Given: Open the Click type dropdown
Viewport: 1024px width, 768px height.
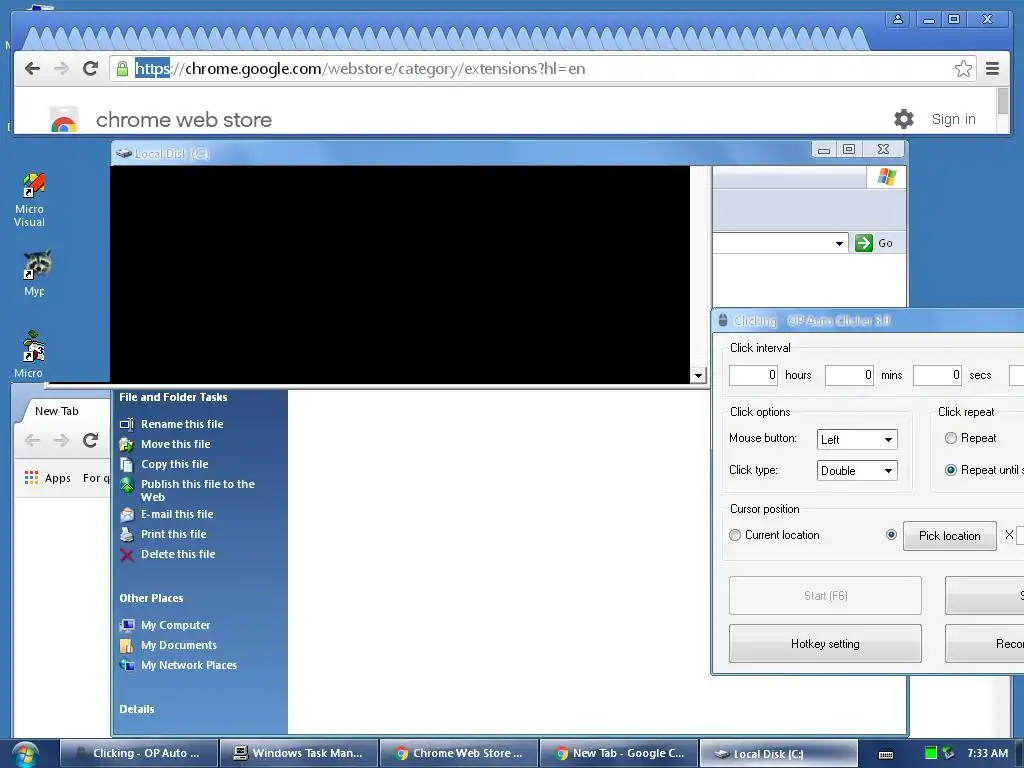Looking at the screenshot, I should click(x=857, y=470).
